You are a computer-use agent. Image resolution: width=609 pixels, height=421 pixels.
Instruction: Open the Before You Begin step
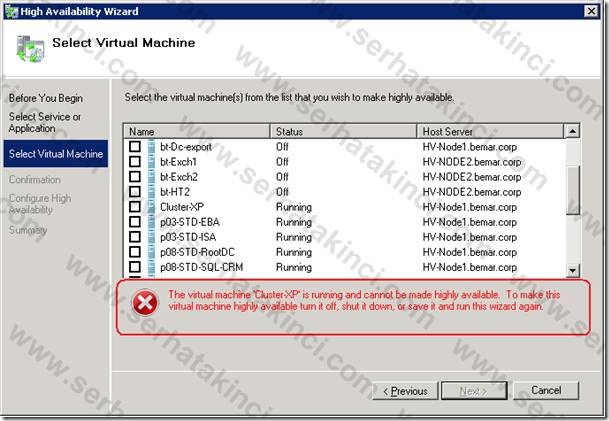point(46,98)
